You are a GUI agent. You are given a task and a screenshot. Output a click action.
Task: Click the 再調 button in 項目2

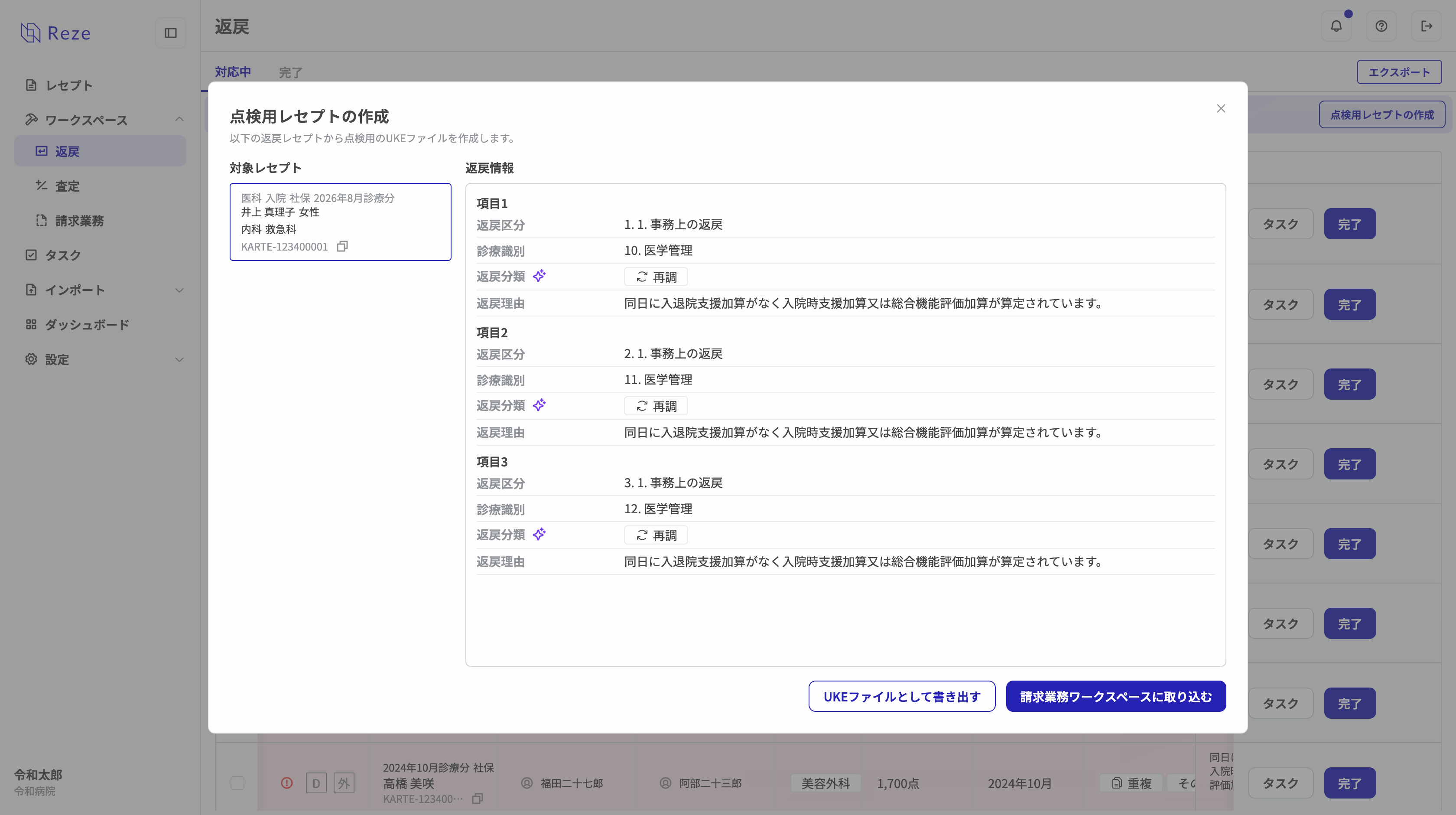(656, 406)
